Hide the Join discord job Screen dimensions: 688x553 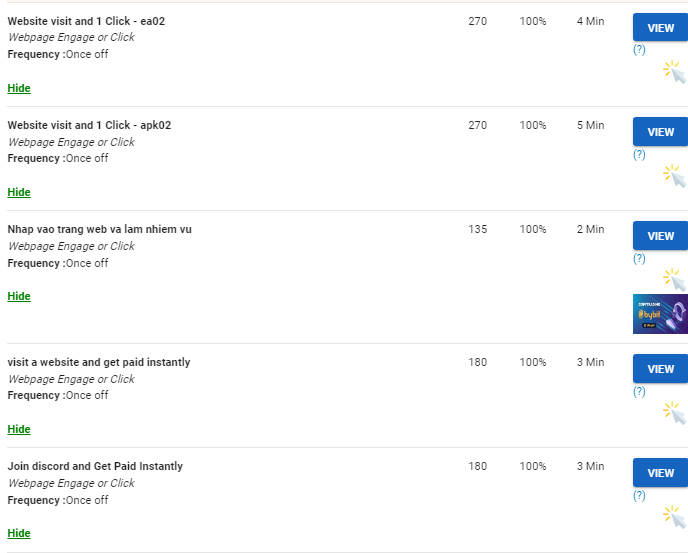click(x=19, y=533)
